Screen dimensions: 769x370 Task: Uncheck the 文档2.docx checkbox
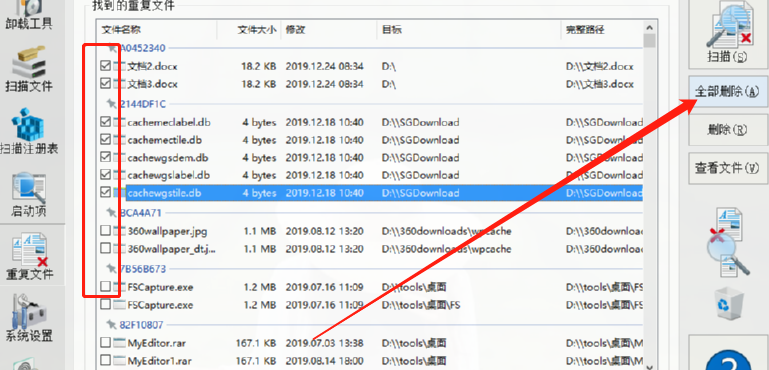coord(105,66)
